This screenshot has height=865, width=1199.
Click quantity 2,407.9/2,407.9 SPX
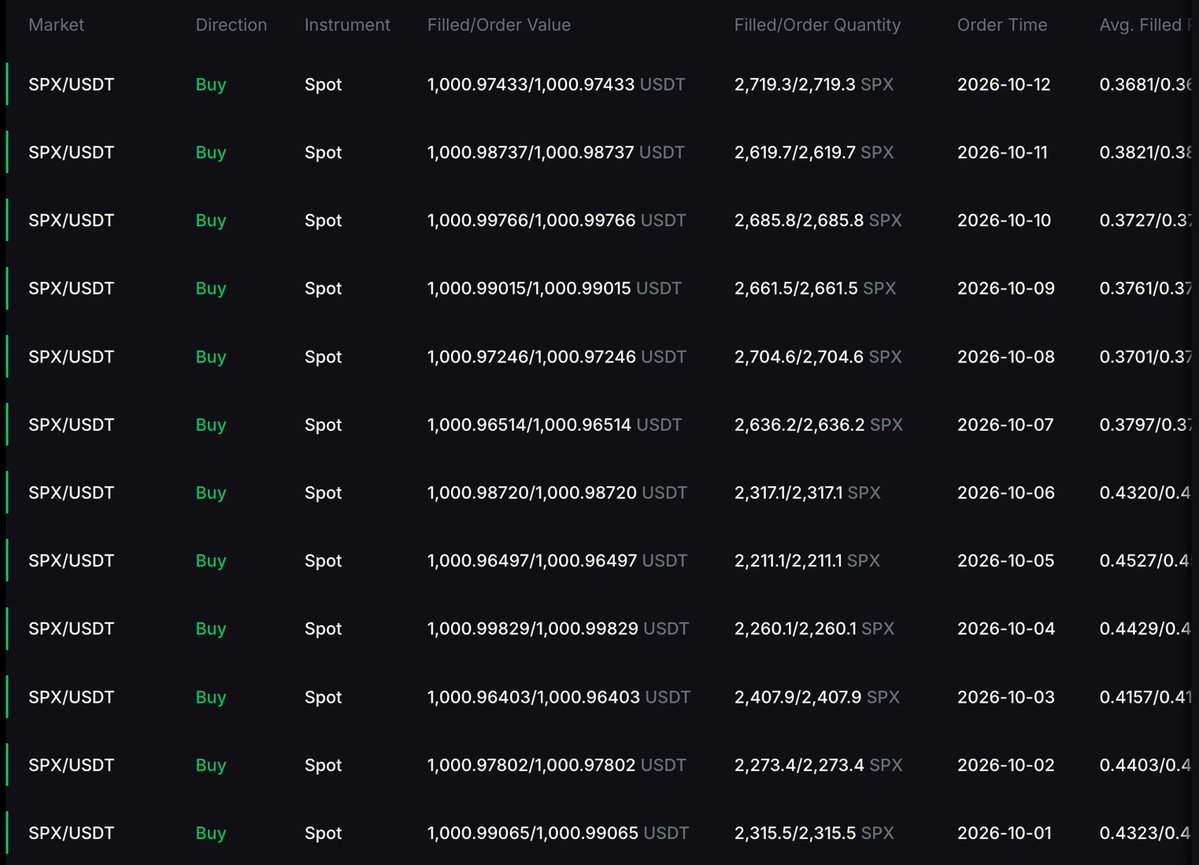817,697
